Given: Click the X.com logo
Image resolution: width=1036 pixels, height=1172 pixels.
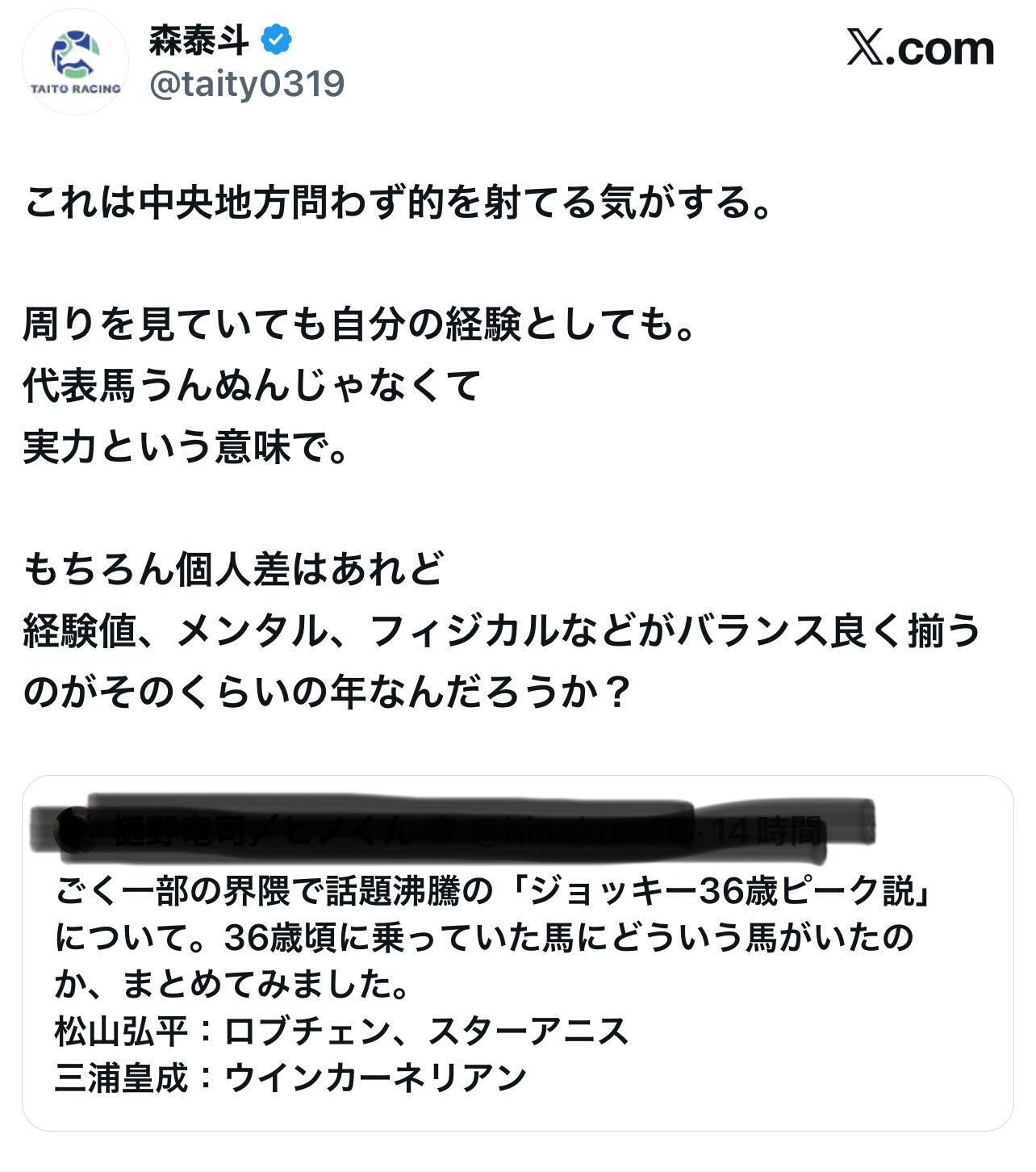Looking at the screenshot, I should coord(921,48).
